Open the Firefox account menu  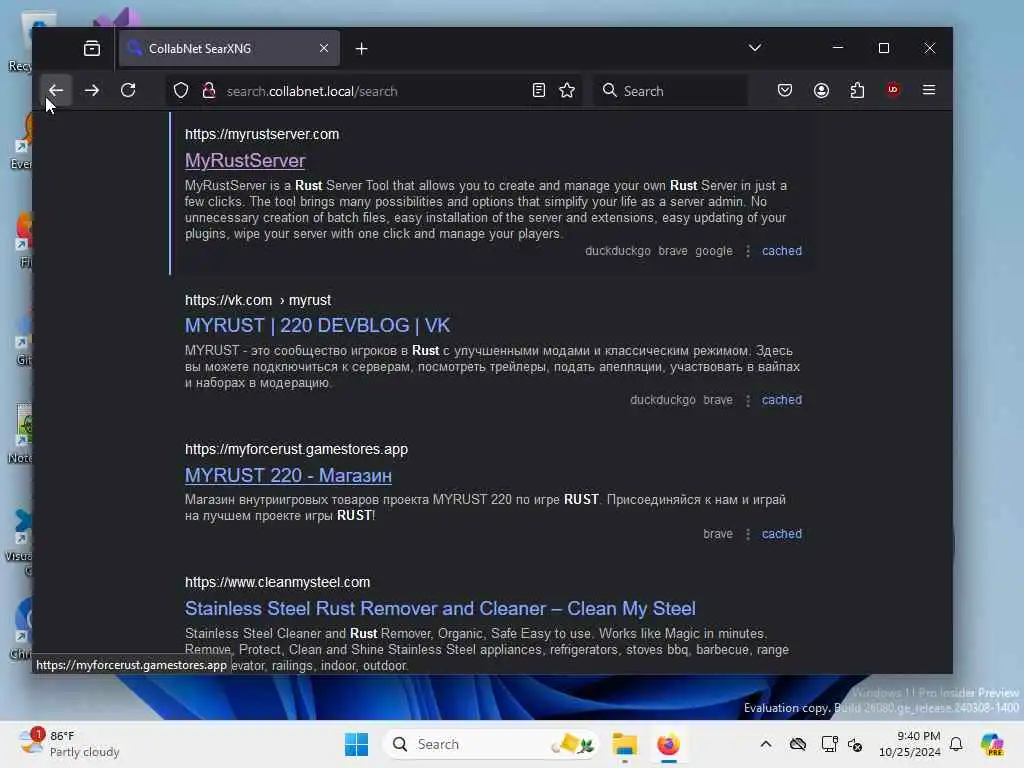[822, 90]
